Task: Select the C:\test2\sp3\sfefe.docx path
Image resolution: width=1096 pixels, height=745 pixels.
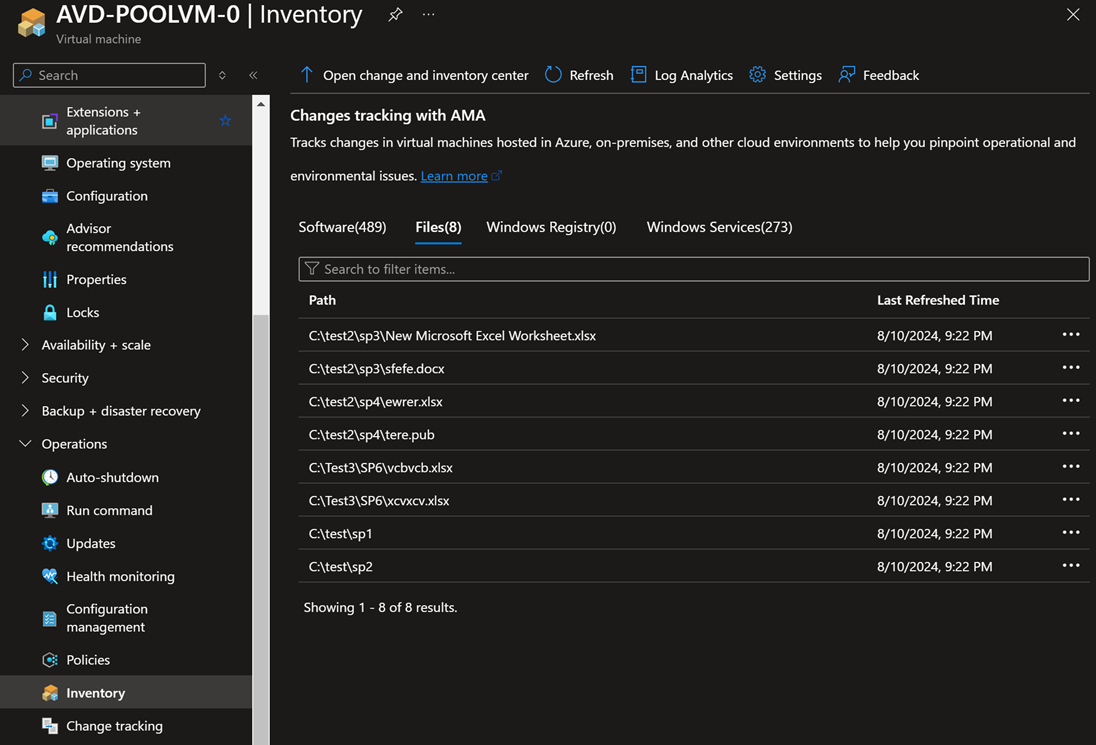Action: [x=377, y=368]
